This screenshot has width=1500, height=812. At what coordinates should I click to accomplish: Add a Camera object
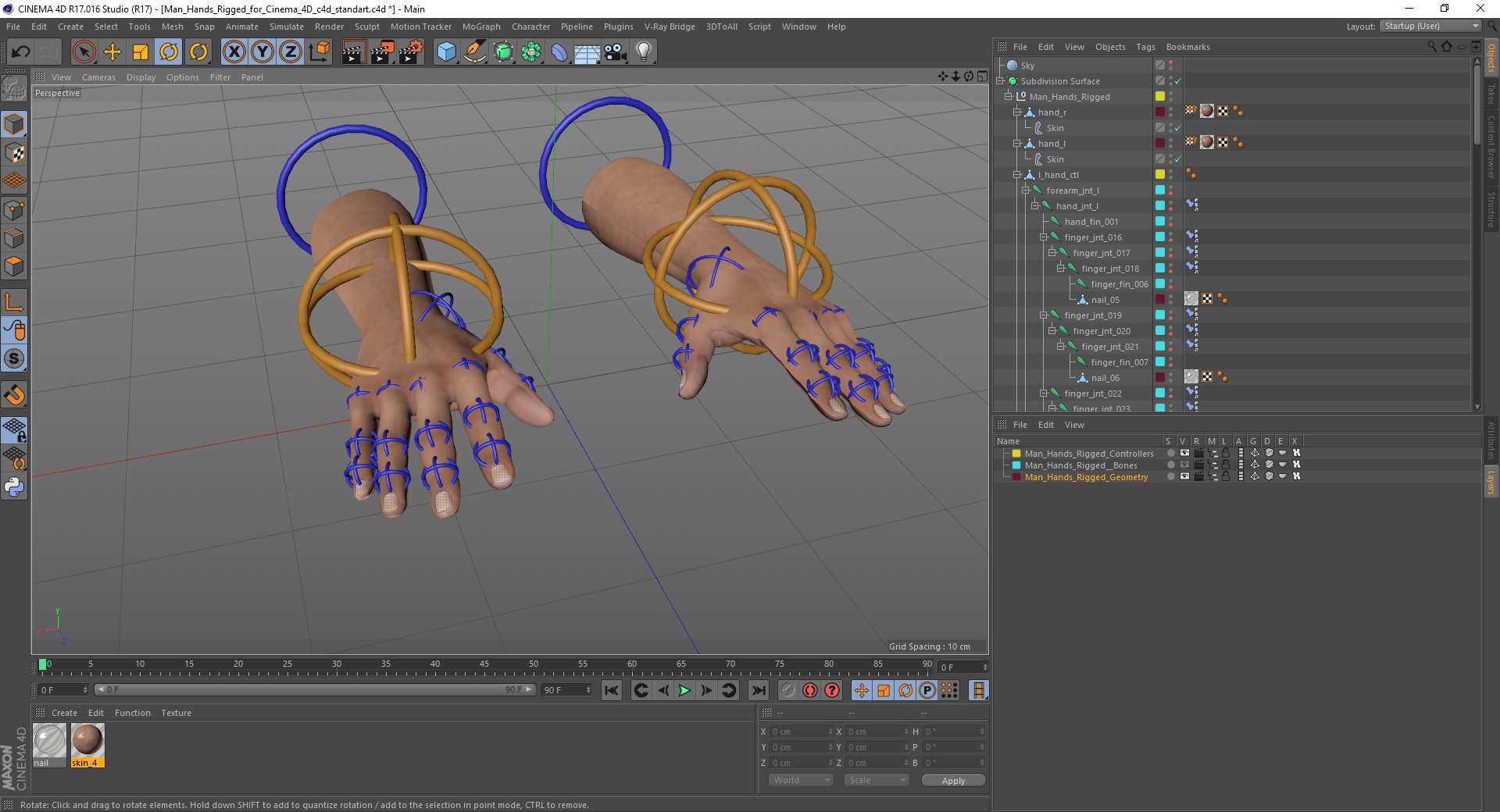(616, 52)
